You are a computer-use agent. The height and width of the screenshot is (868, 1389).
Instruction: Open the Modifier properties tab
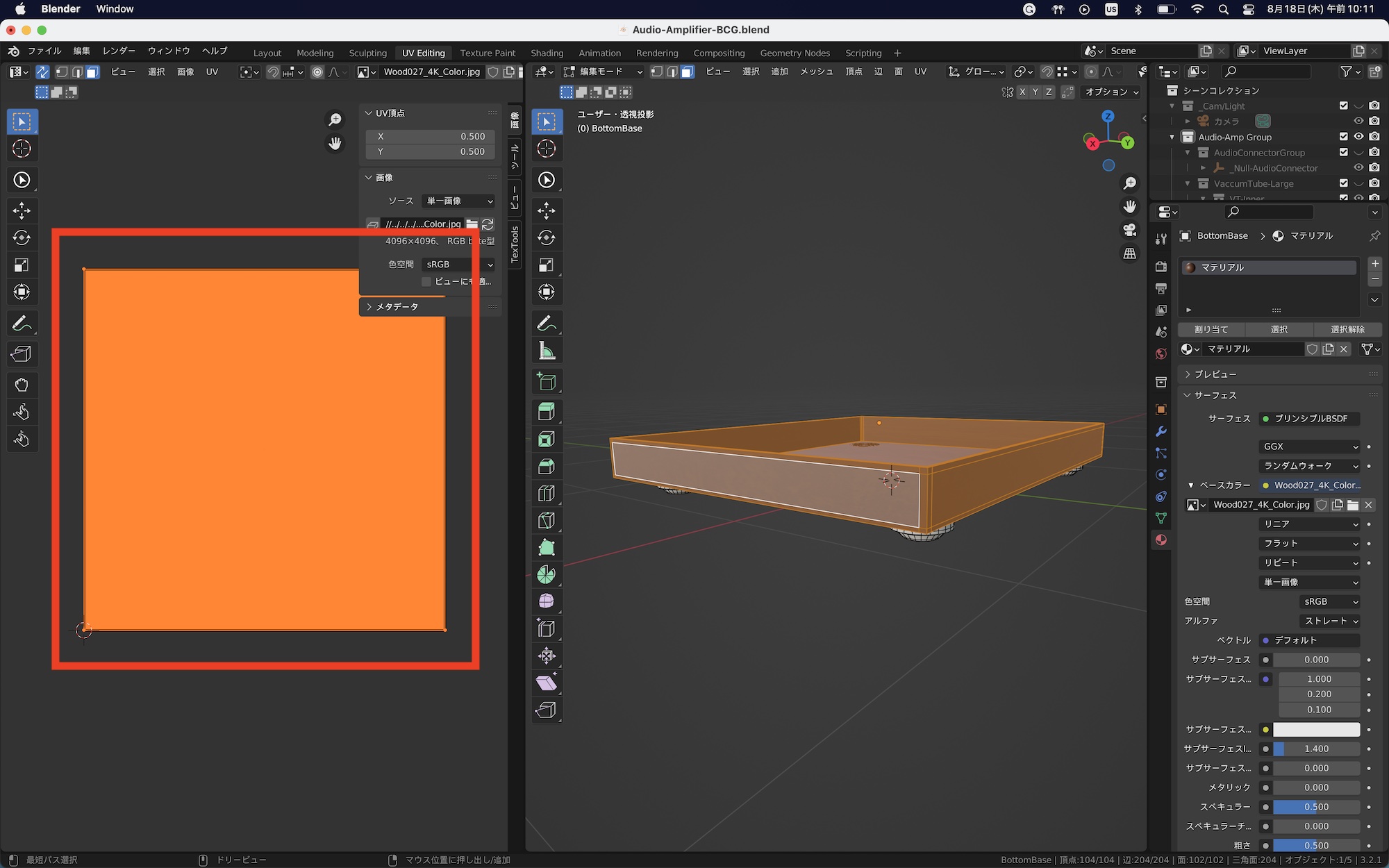point(1161,431)
